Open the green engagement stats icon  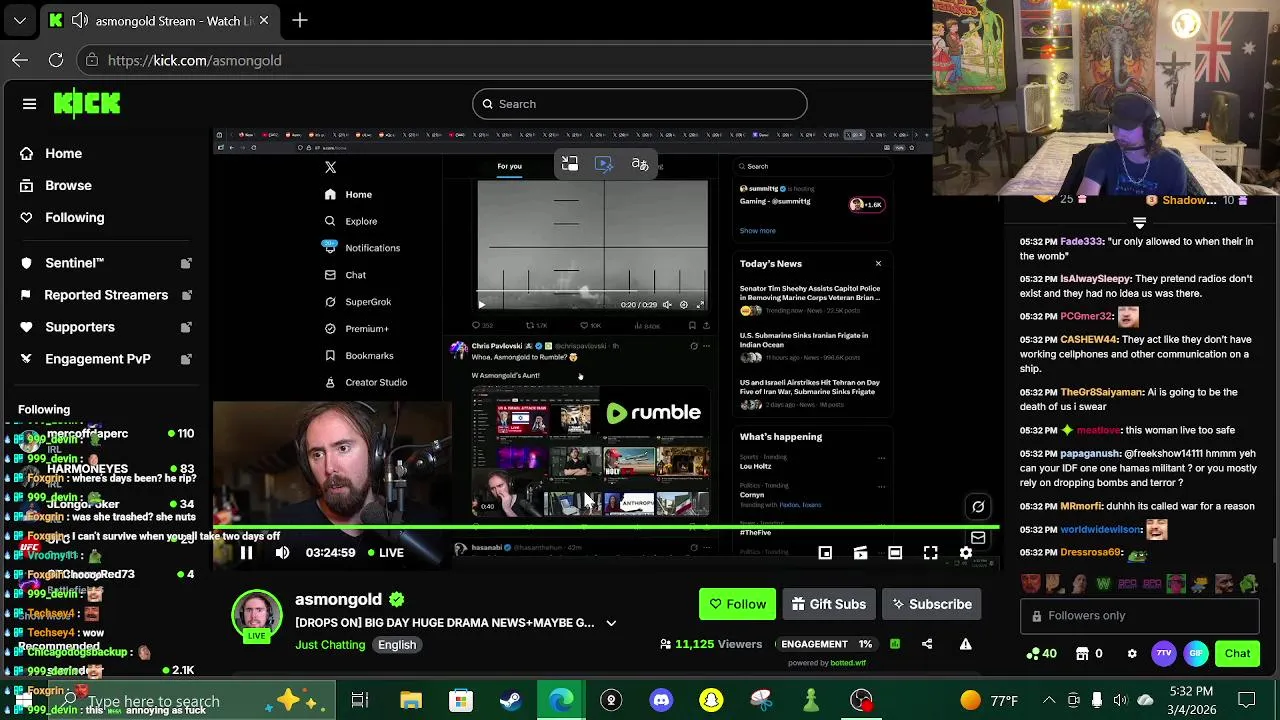pos(895,644)
